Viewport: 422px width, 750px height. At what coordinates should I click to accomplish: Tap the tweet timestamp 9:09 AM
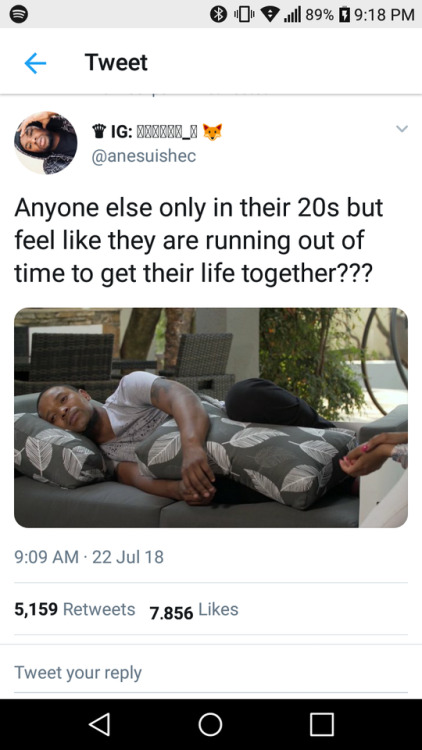point(46,557)
